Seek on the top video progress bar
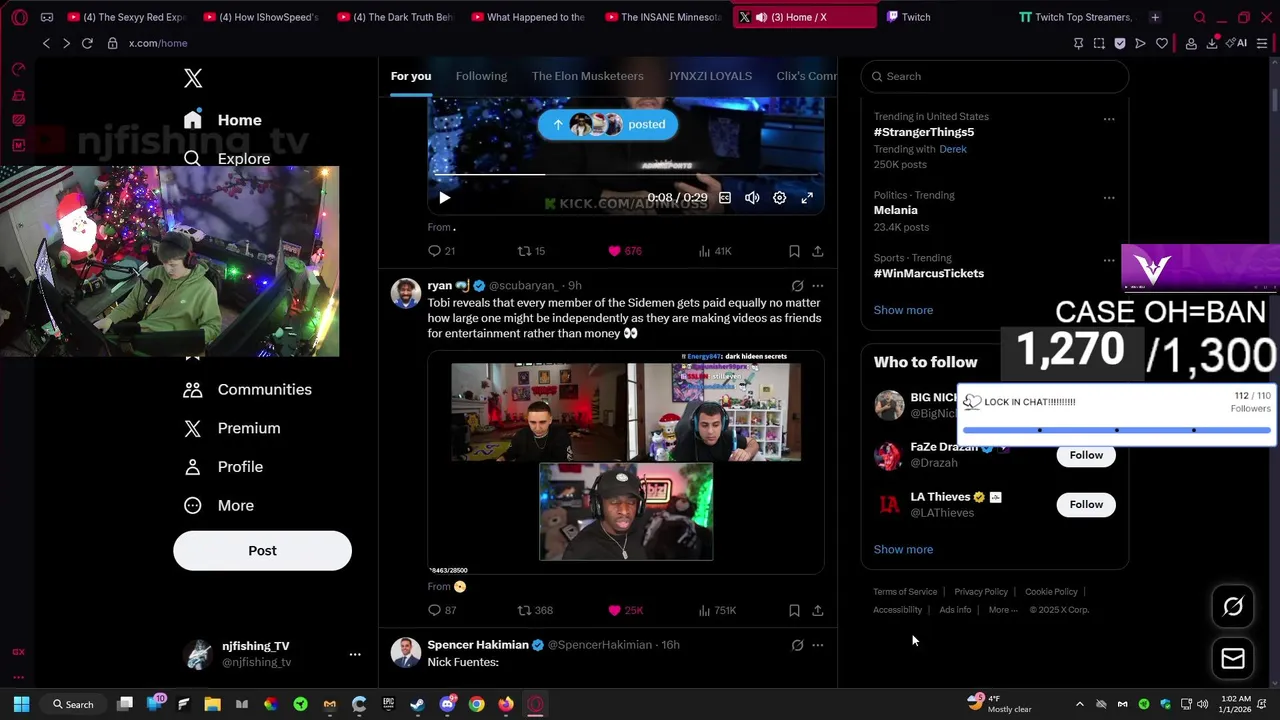Viewport: 1280px width, 720px height. tap(626, 174)
